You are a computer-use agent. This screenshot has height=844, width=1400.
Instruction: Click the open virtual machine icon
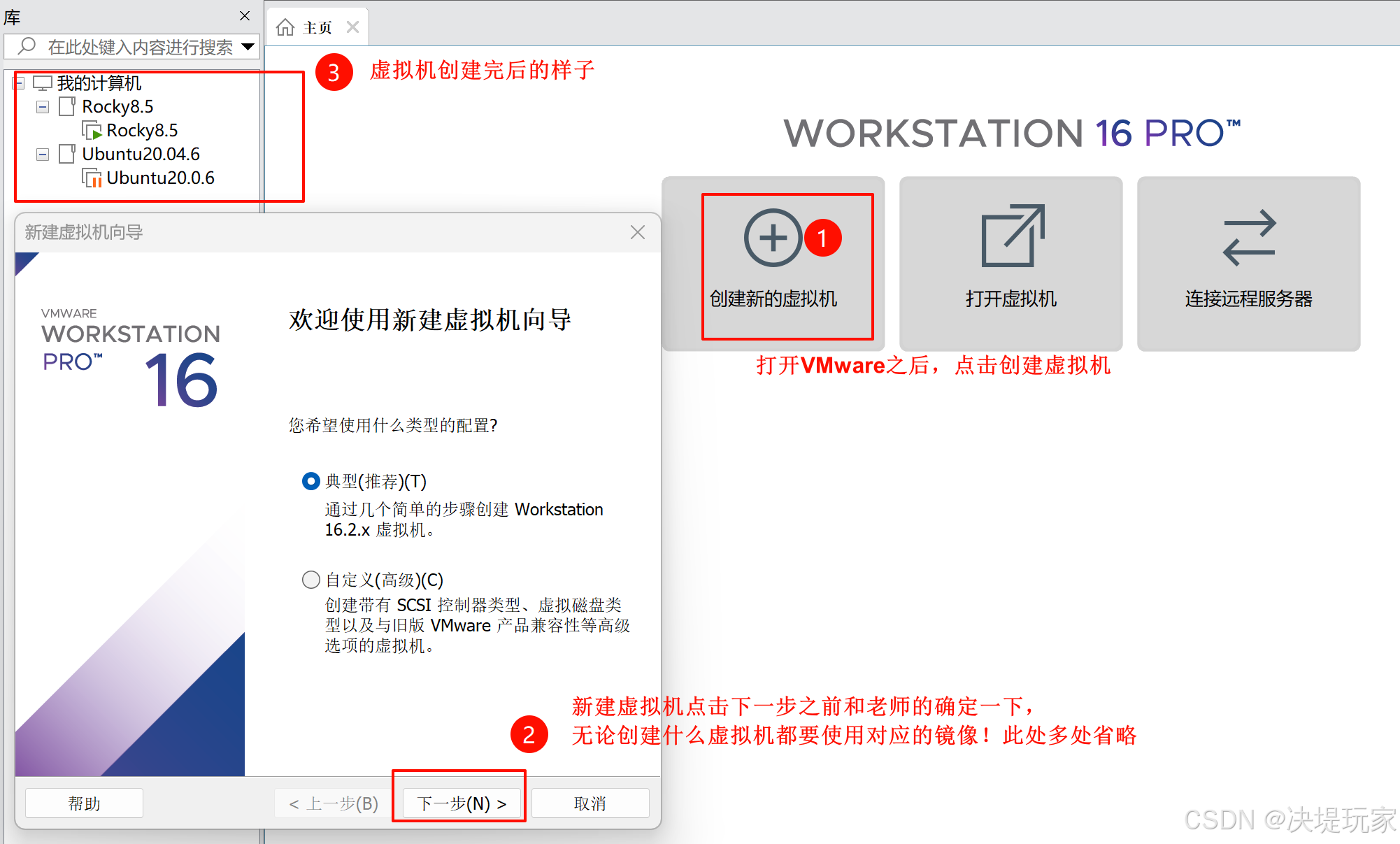pyautogui.click(x=1012, y=236)
